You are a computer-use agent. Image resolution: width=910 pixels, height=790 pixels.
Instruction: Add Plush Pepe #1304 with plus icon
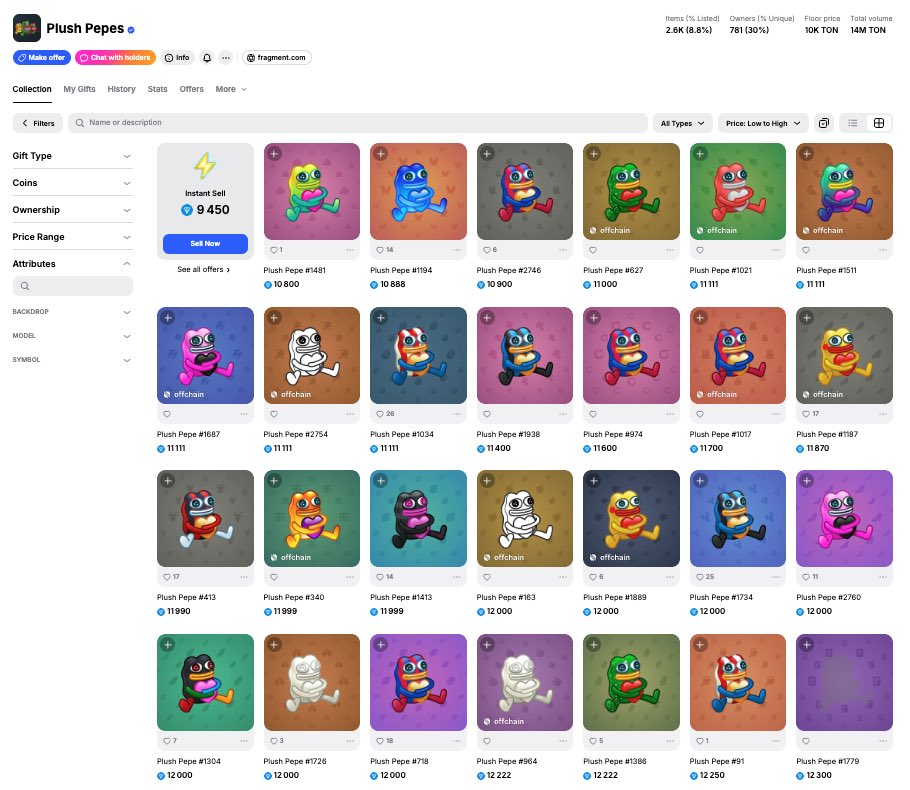168,644
